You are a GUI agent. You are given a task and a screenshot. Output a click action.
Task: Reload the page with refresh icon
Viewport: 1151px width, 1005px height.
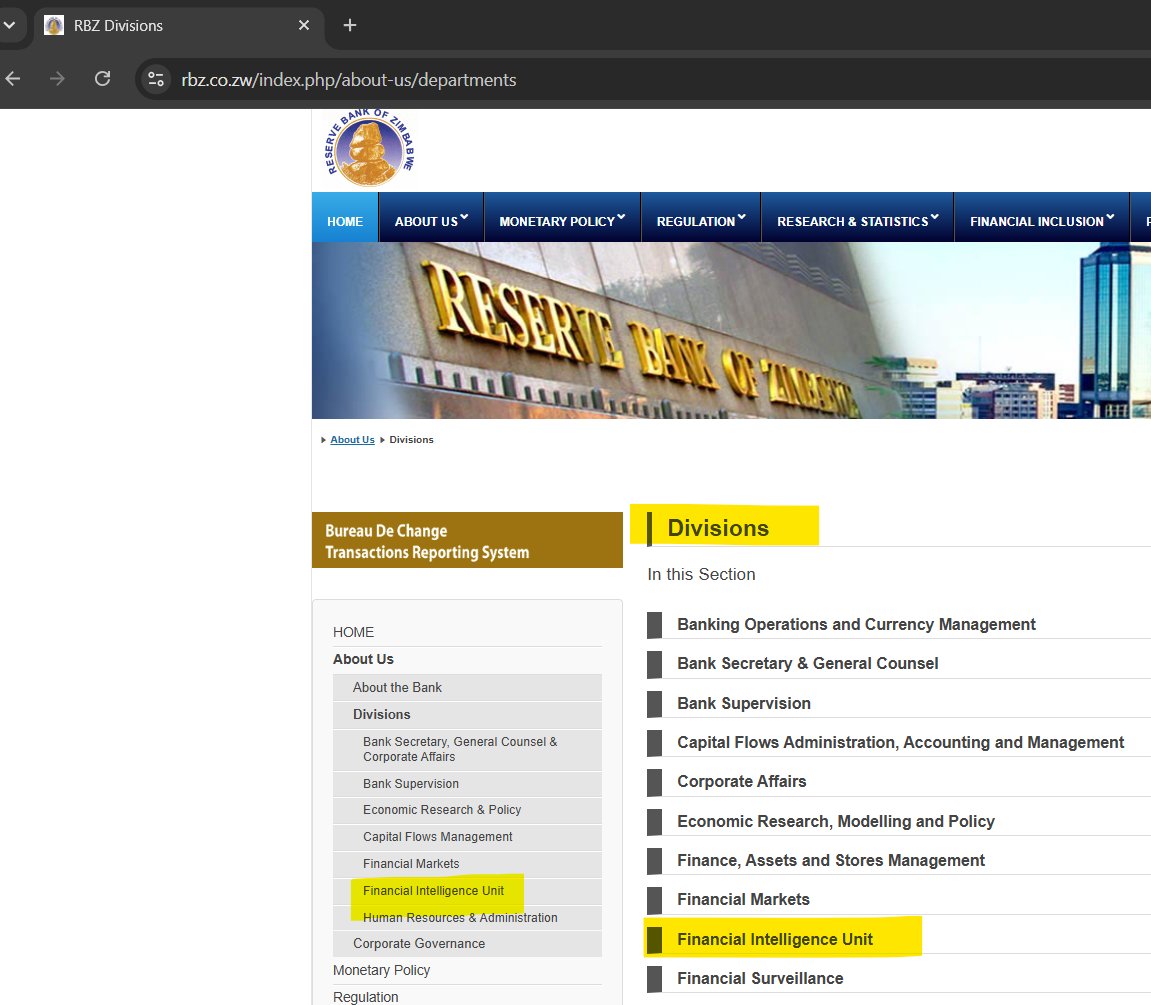click(103, 79)
